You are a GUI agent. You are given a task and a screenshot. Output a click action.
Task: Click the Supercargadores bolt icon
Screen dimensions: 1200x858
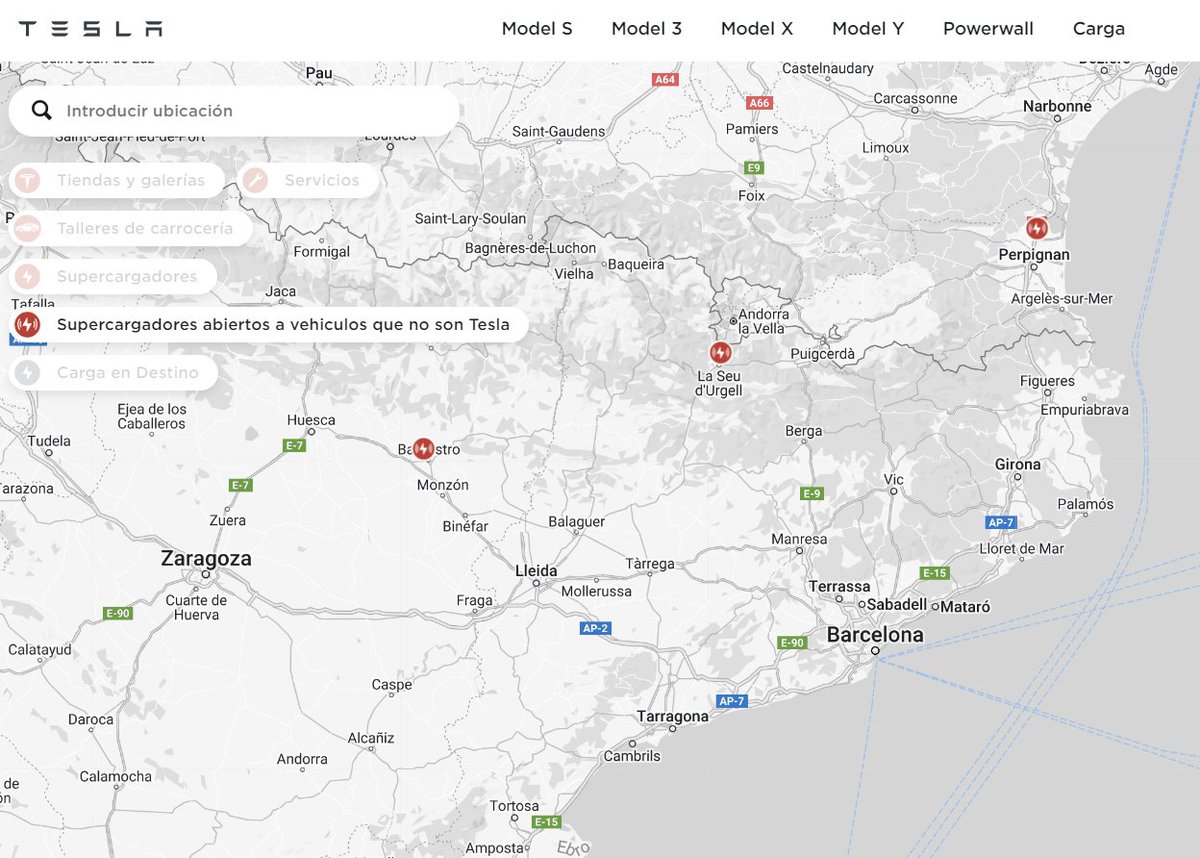(x=28, y=276)
